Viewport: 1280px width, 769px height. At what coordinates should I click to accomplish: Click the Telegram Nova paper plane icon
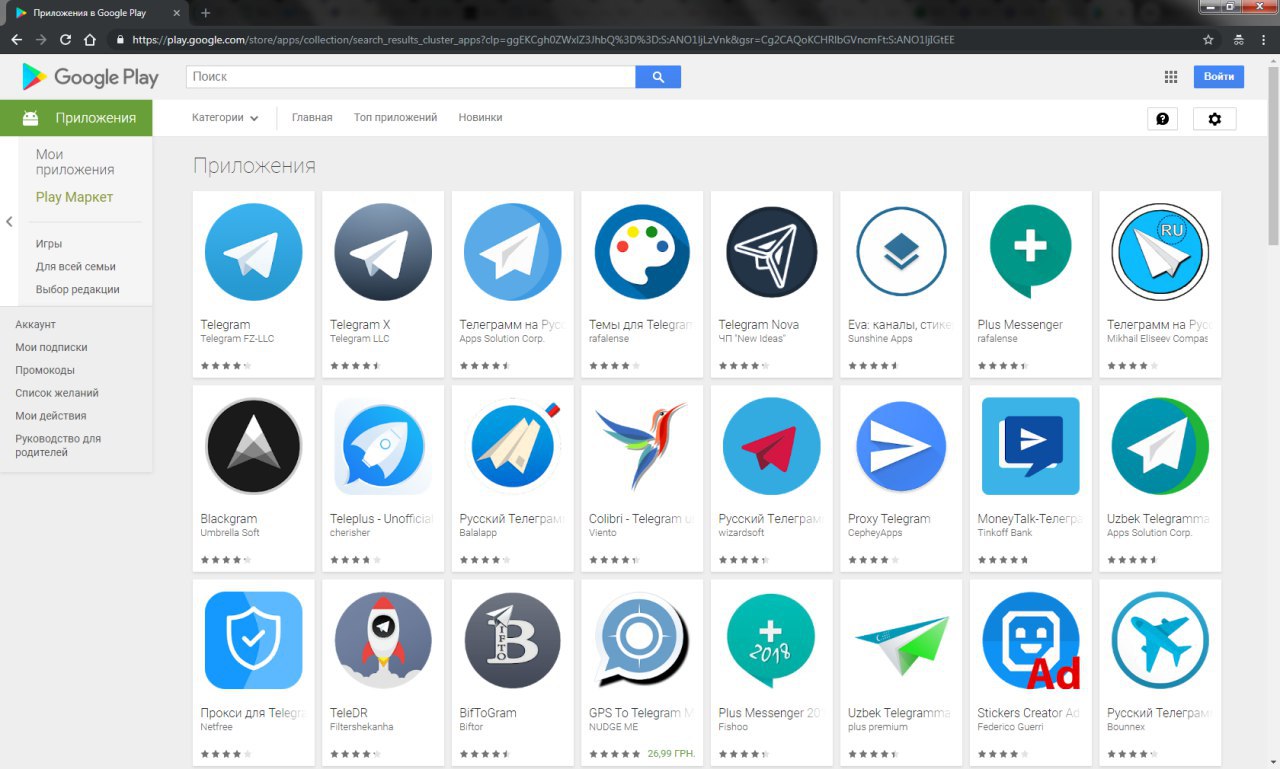pos(772,252)
